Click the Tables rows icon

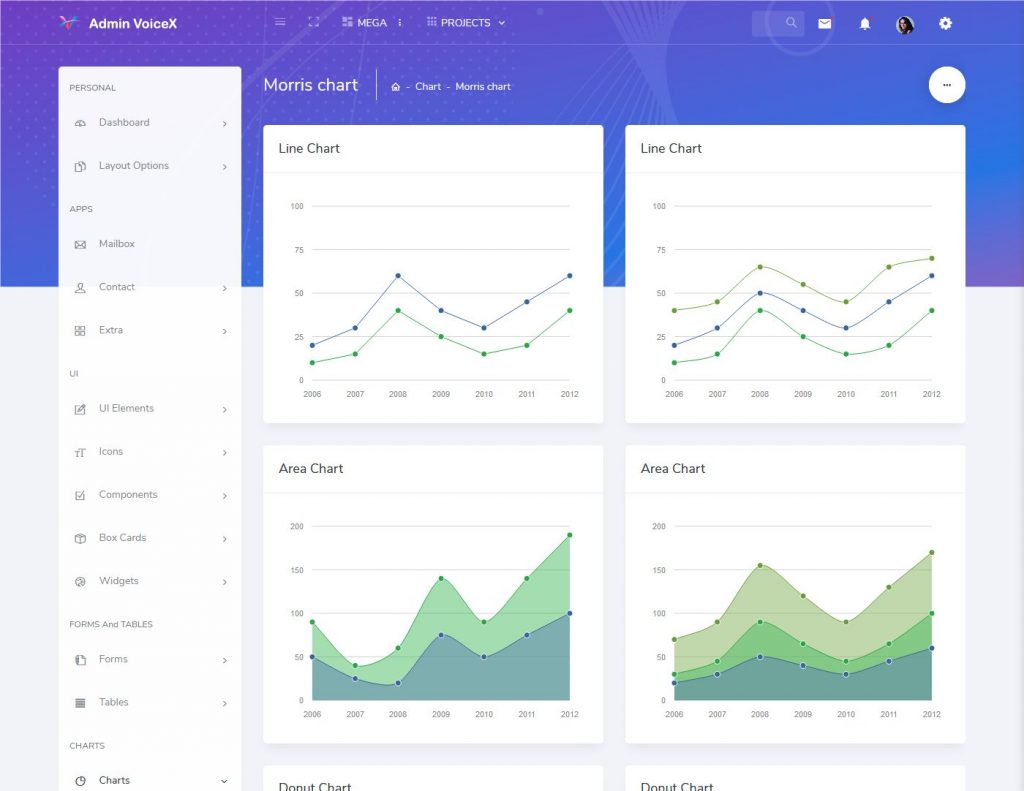tap(80, 703)
